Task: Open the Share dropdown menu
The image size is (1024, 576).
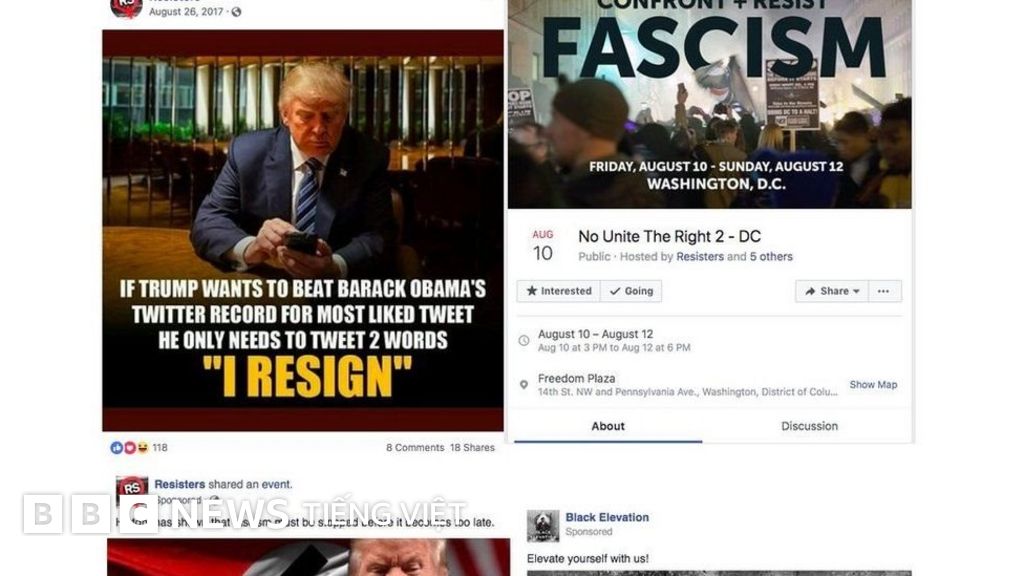Action: 832,291
